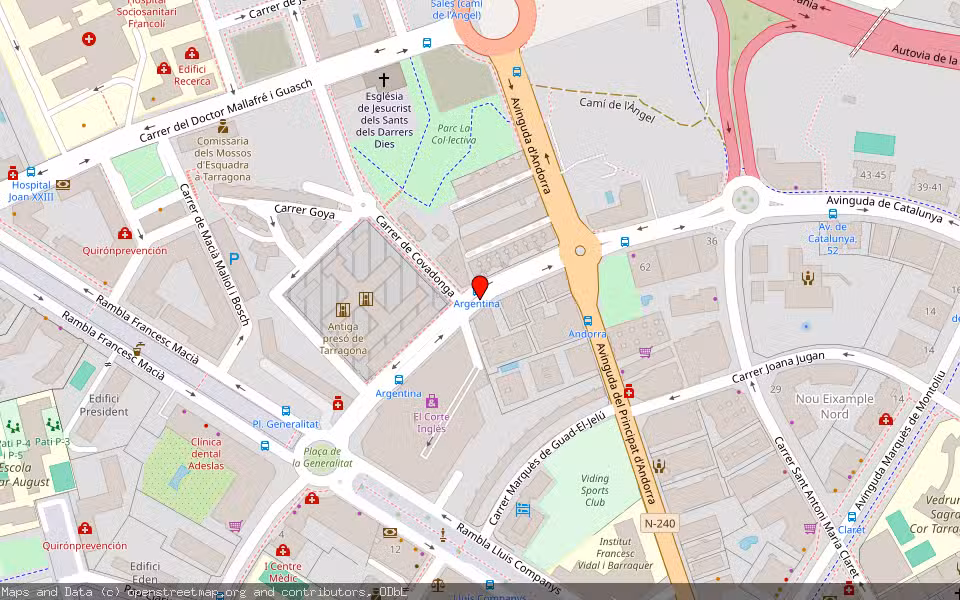The width and height of the screenshot is (960, 600).
Task: Click the 'Clínica dental Adeslas' label
Action: pos(206,454)
